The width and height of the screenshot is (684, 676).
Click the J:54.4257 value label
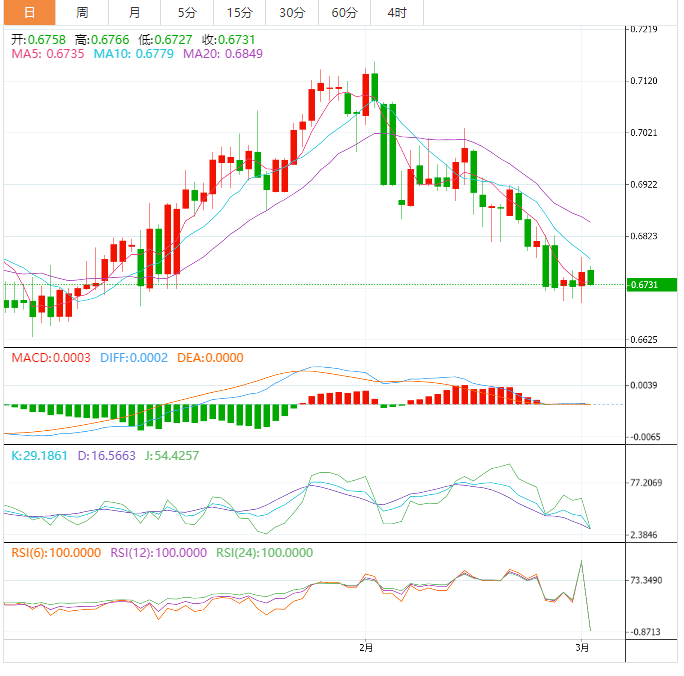pyautogui.click(x=172, y=456)
